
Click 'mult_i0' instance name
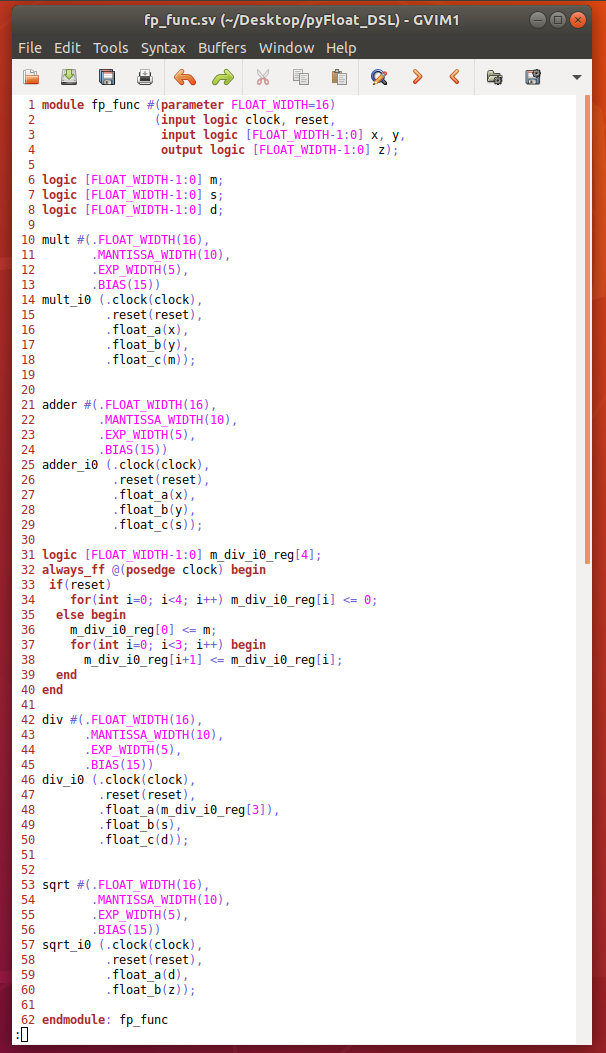(x=67, y=300)
